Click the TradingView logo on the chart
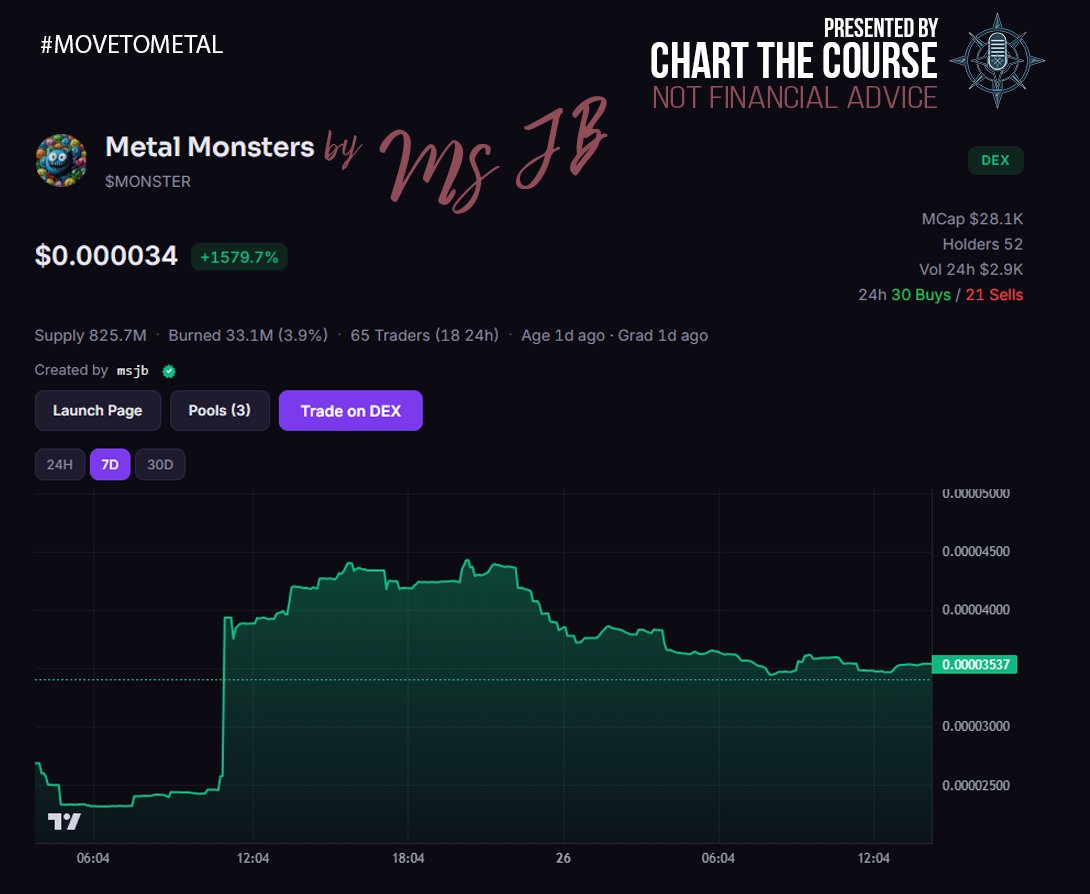The height and width of the screenshot is (894, 1090). coord(63,820)
